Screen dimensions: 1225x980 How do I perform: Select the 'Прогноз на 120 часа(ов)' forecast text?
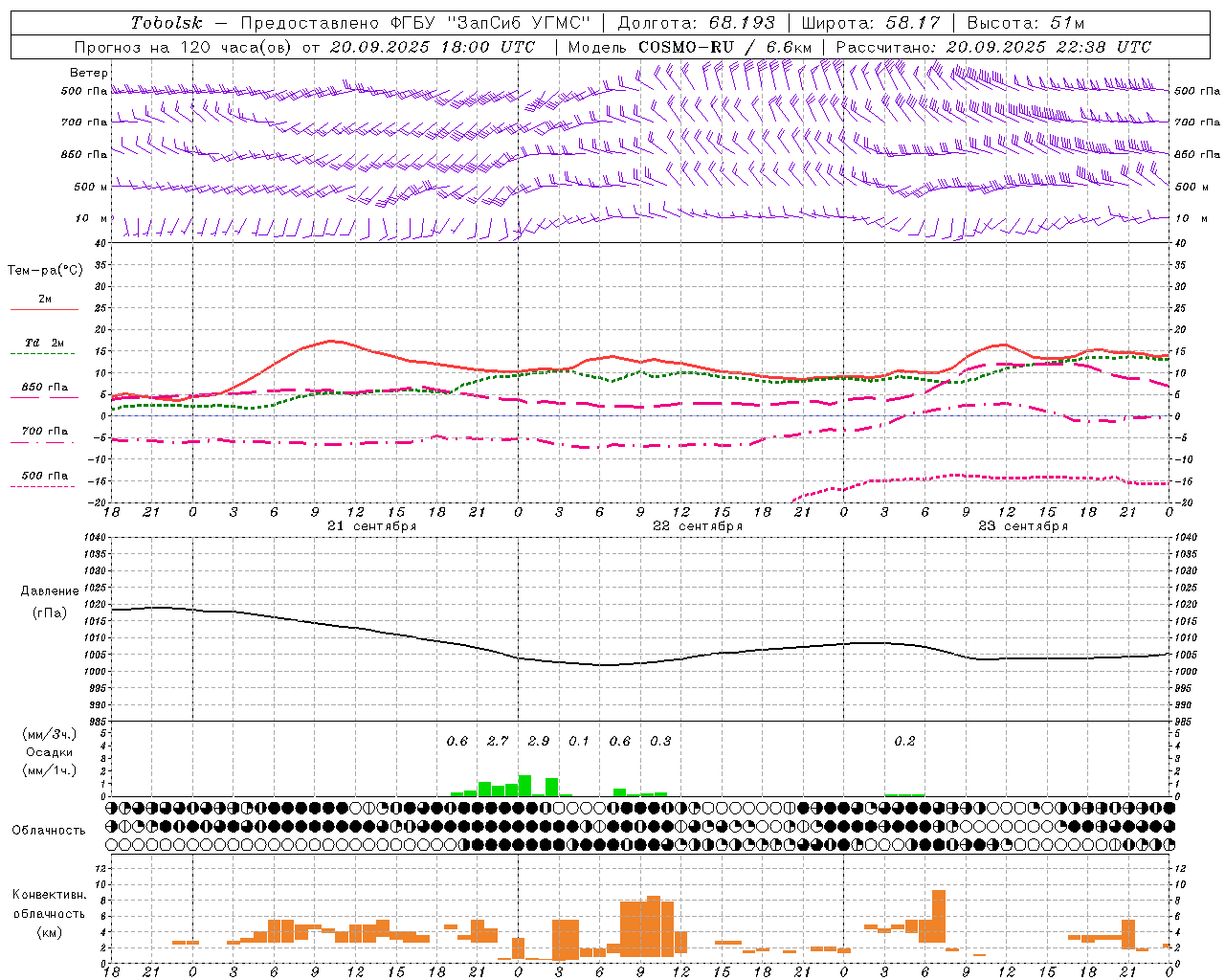point(184,47)
